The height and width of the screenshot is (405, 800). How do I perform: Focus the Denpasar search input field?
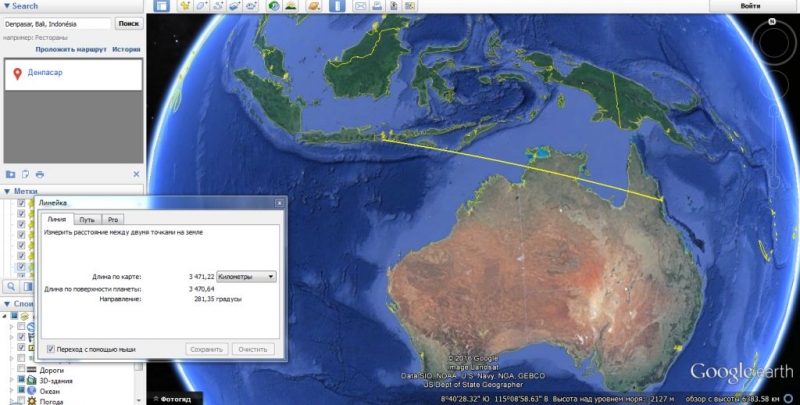(x=57, y=23)
